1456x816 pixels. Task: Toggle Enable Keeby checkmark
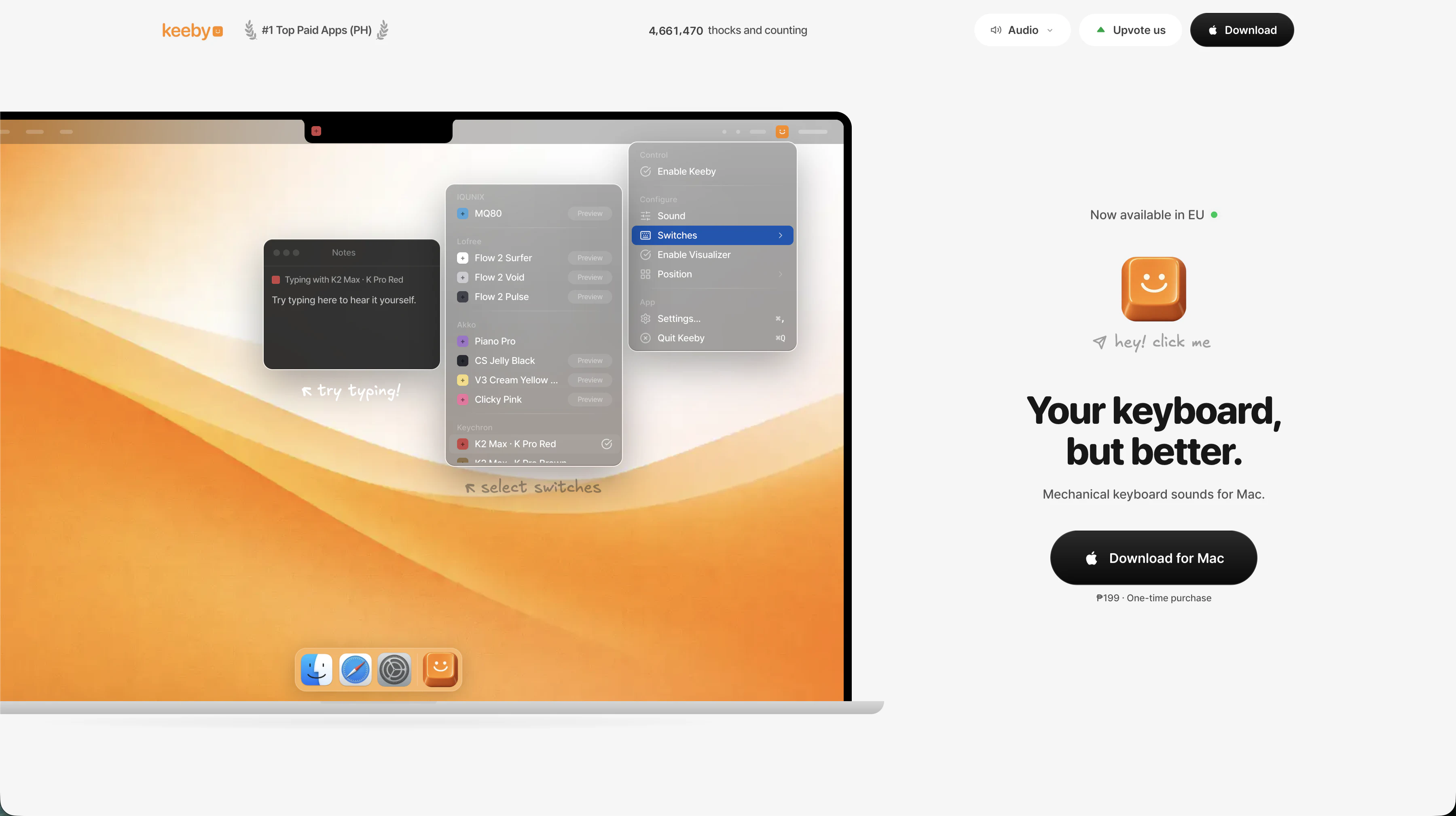(x=645, y=171)
